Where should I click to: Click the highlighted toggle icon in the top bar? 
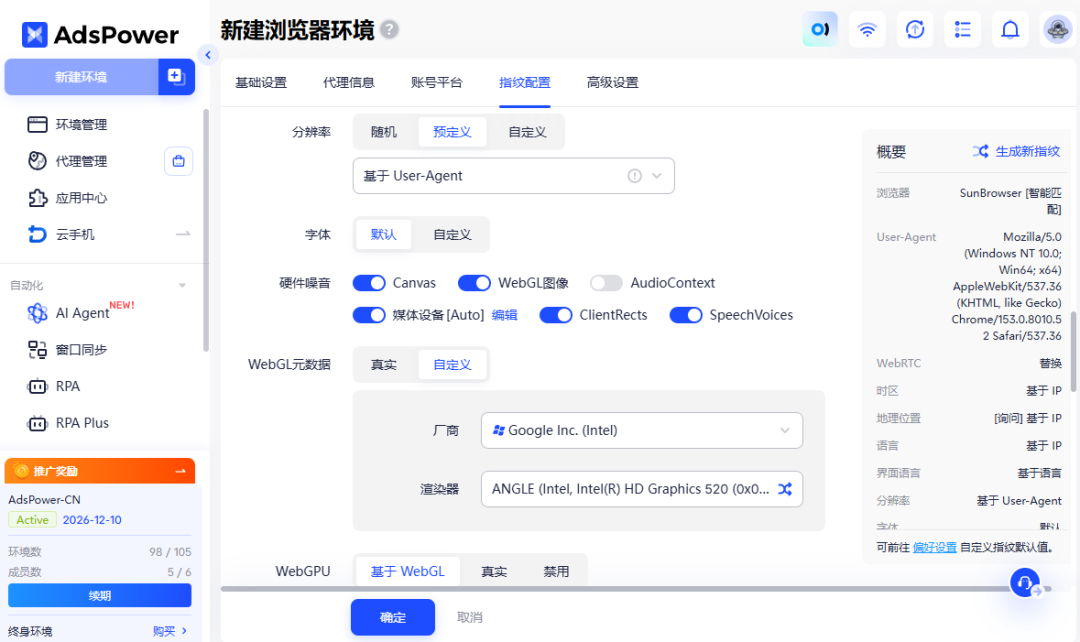click(820, 30)
